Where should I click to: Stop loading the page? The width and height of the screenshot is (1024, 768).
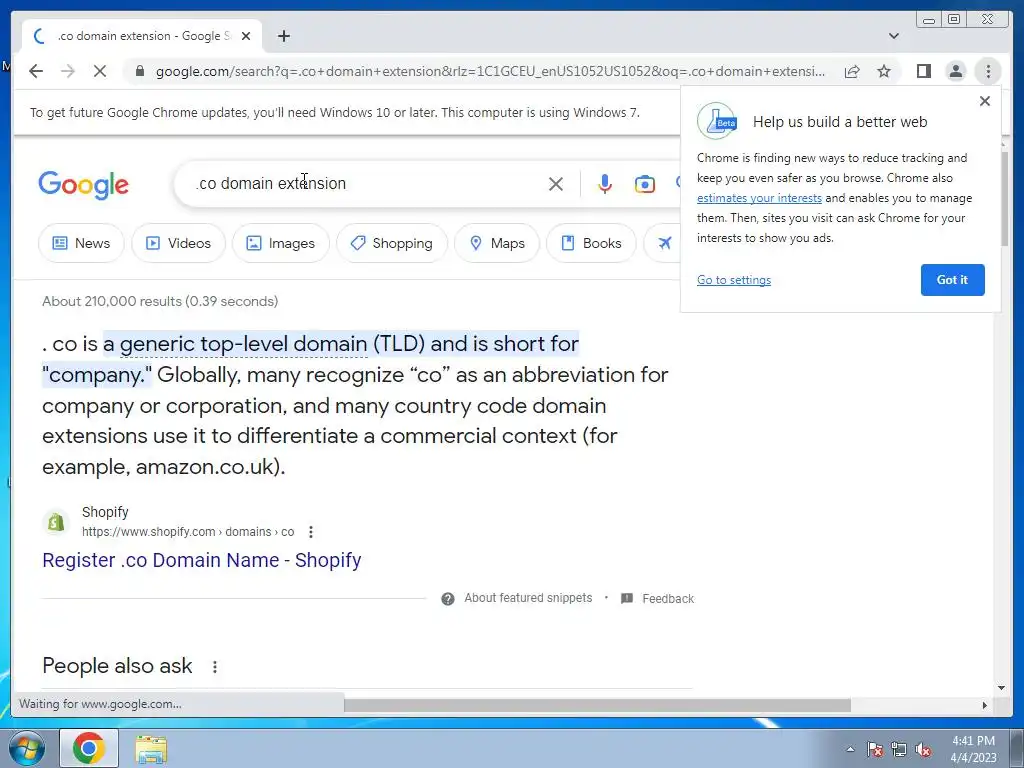(x=100, y=71)
